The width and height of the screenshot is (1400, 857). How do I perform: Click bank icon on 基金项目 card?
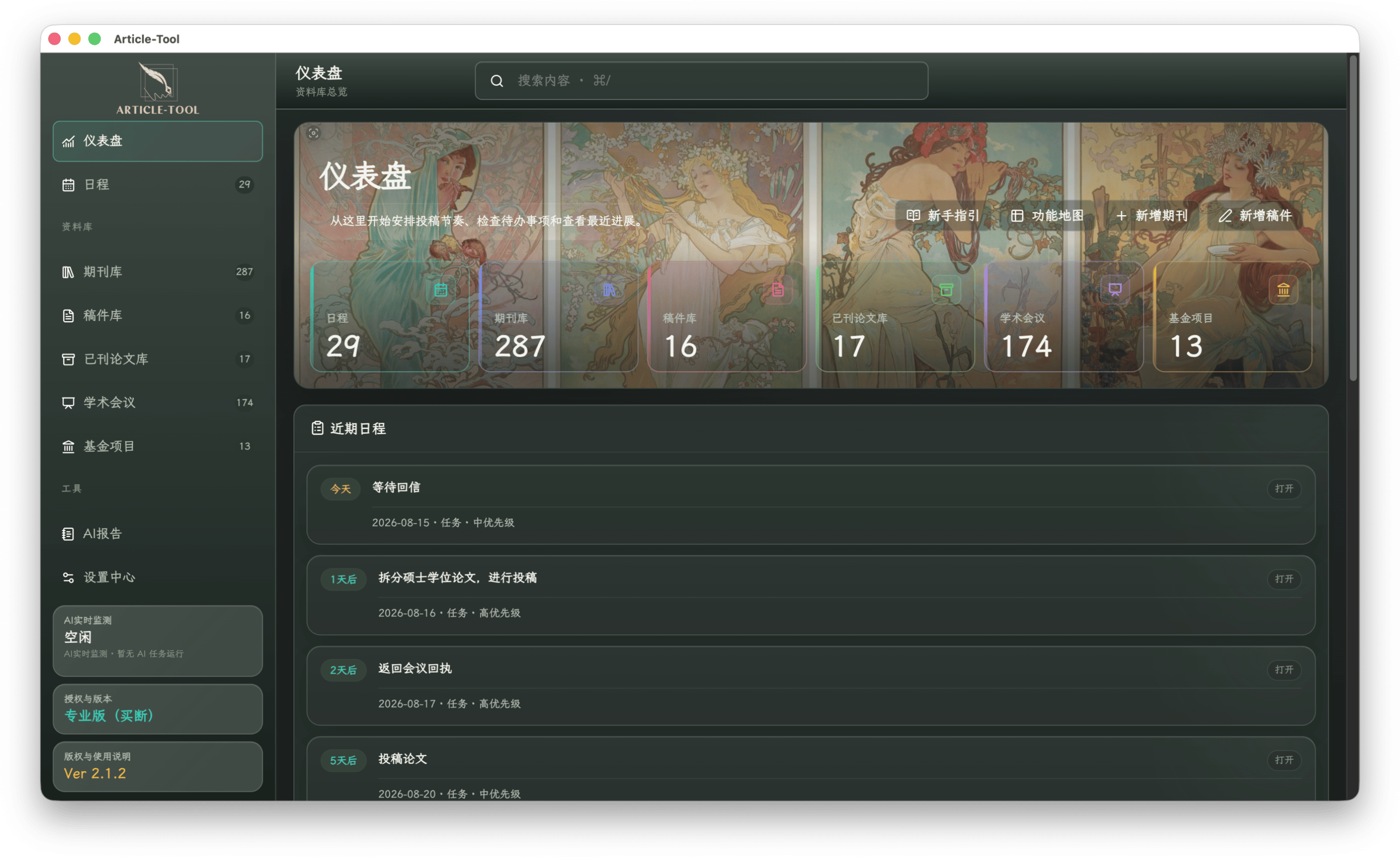coord(1284,290)
